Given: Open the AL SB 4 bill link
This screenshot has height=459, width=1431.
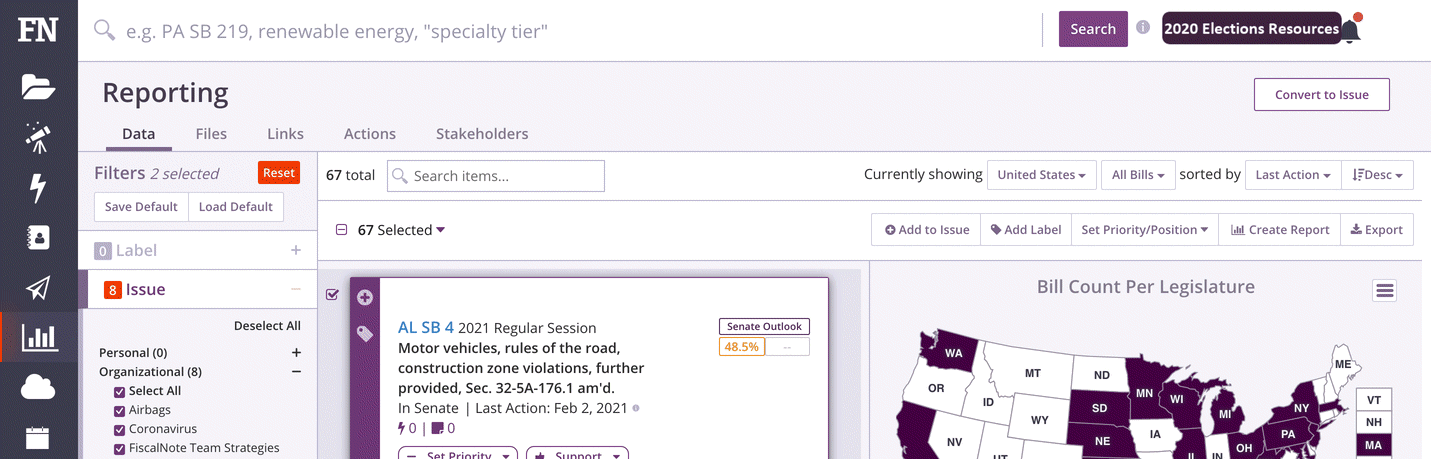Looking at the screenshot, I should 426,327.
